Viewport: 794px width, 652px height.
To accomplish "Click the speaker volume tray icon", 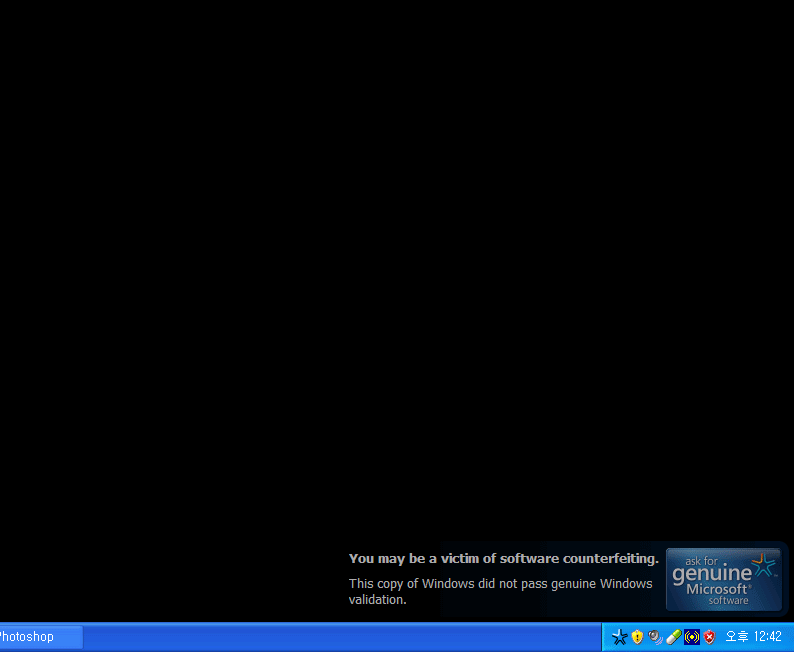I will pos(655,637).
